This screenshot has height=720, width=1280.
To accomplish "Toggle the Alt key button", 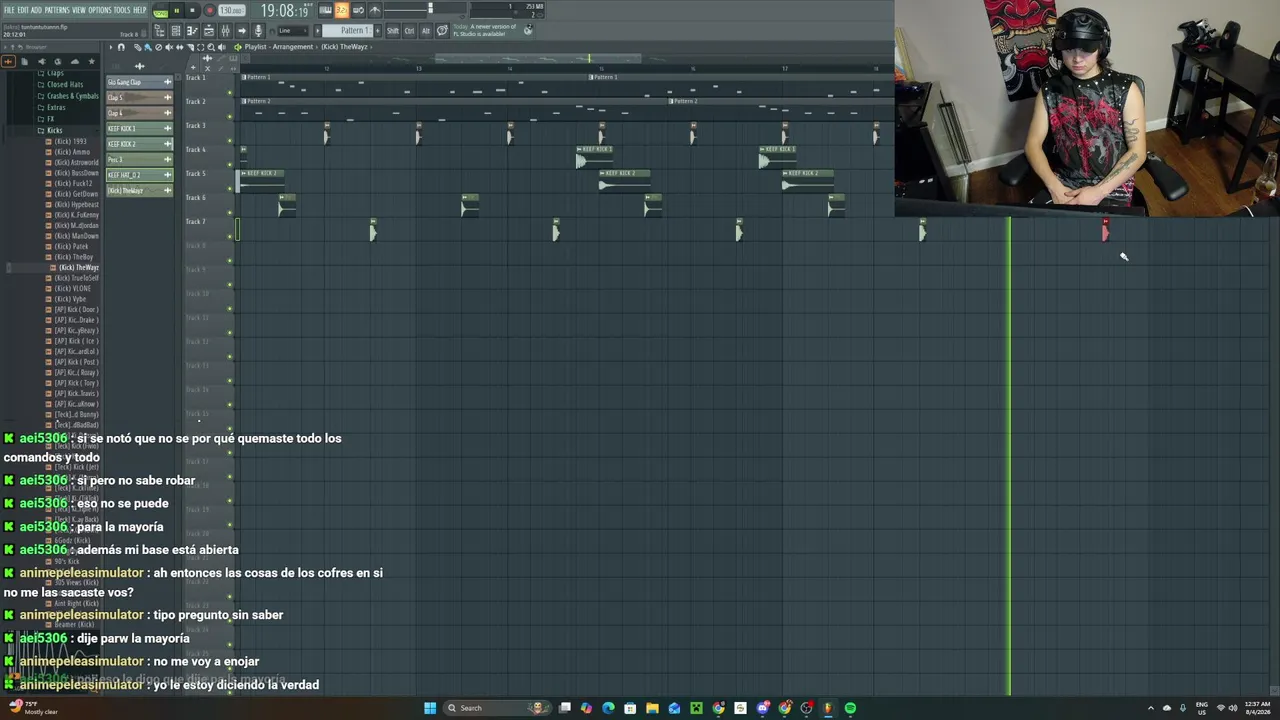I will coord(426,31).
